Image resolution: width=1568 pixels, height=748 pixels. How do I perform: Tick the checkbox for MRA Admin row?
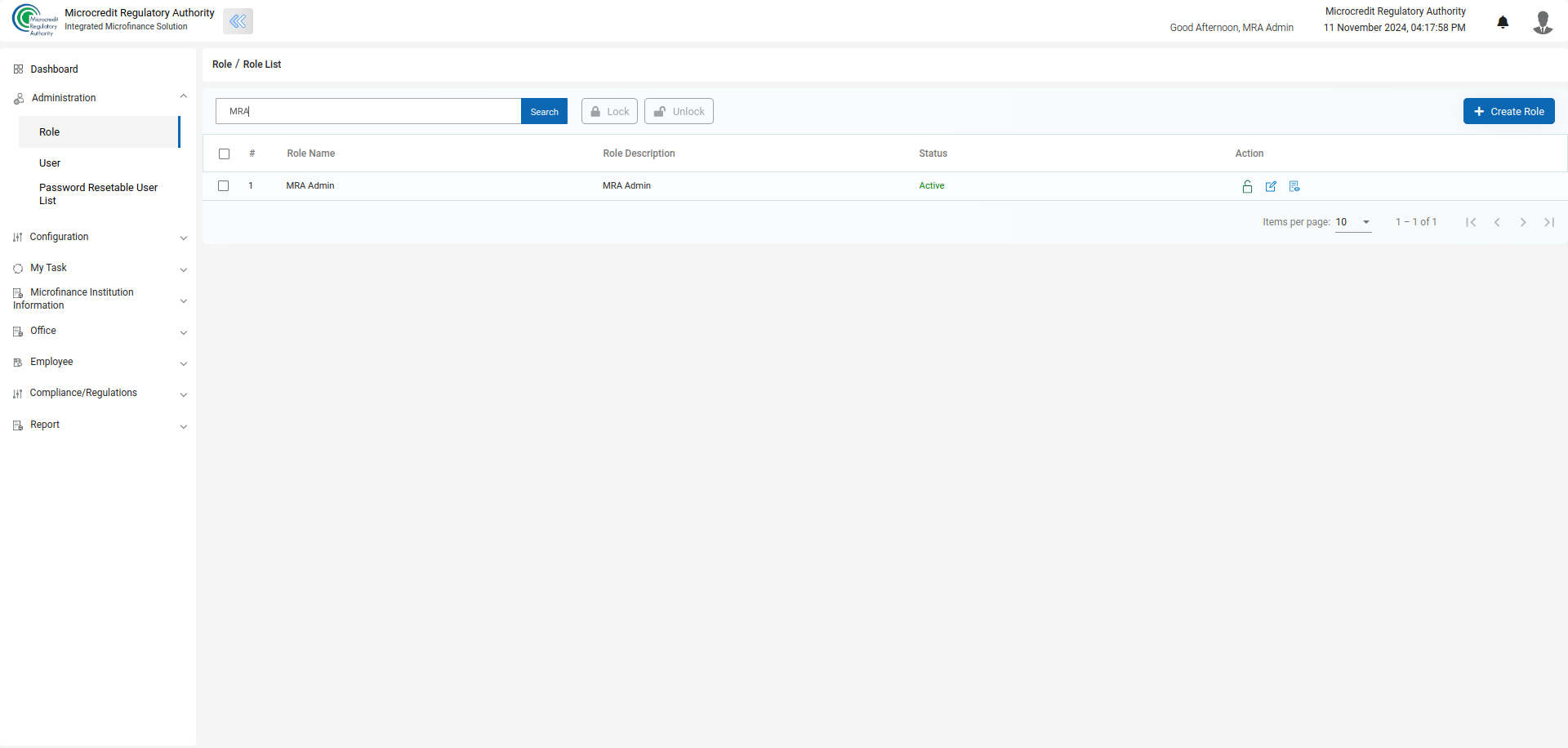pos(224,186)
